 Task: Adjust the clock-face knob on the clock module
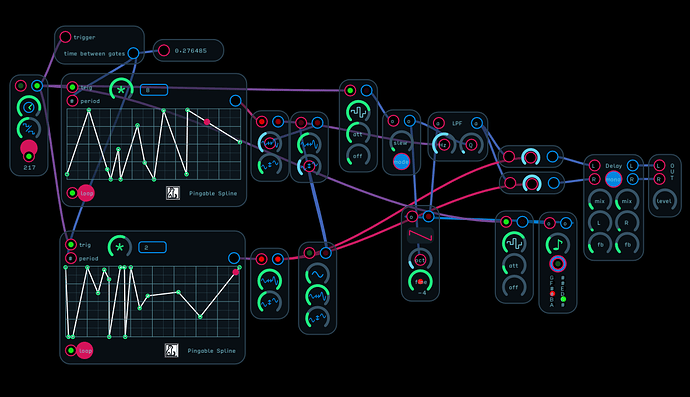pyautogui.click(x=29, y=107)
